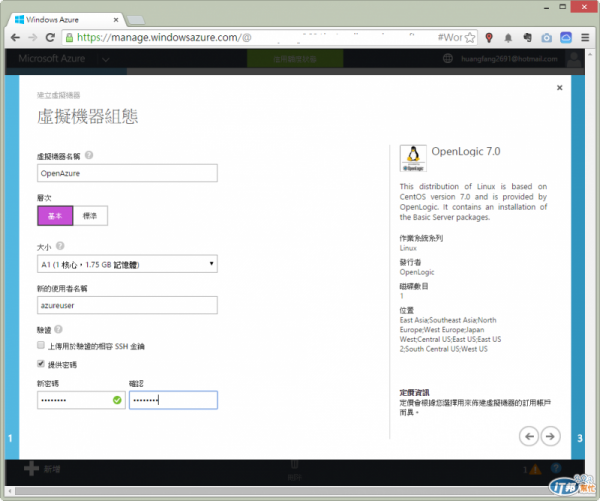Screen dimensions: 600x501
Task: Bookmark the page with star icon
Action: [x=470, y=38]
